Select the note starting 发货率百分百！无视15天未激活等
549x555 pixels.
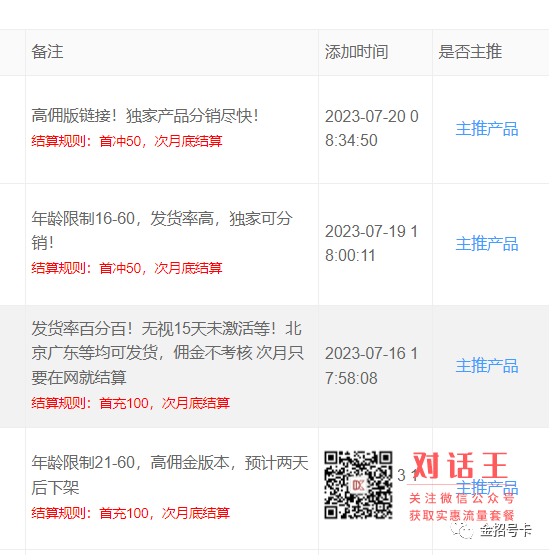(x=167, y=353)
